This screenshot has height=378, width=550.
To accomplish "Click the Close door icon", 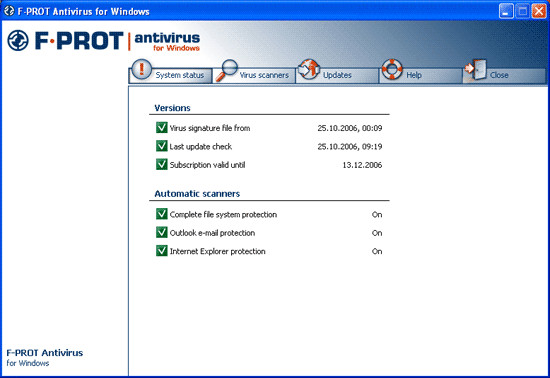I will (476, 69).
